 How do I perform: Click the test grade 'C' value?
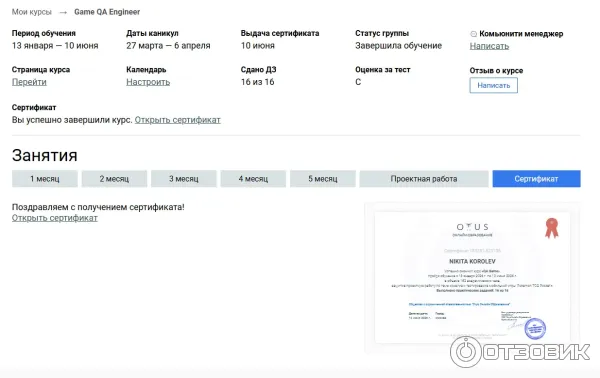point(358,82)
